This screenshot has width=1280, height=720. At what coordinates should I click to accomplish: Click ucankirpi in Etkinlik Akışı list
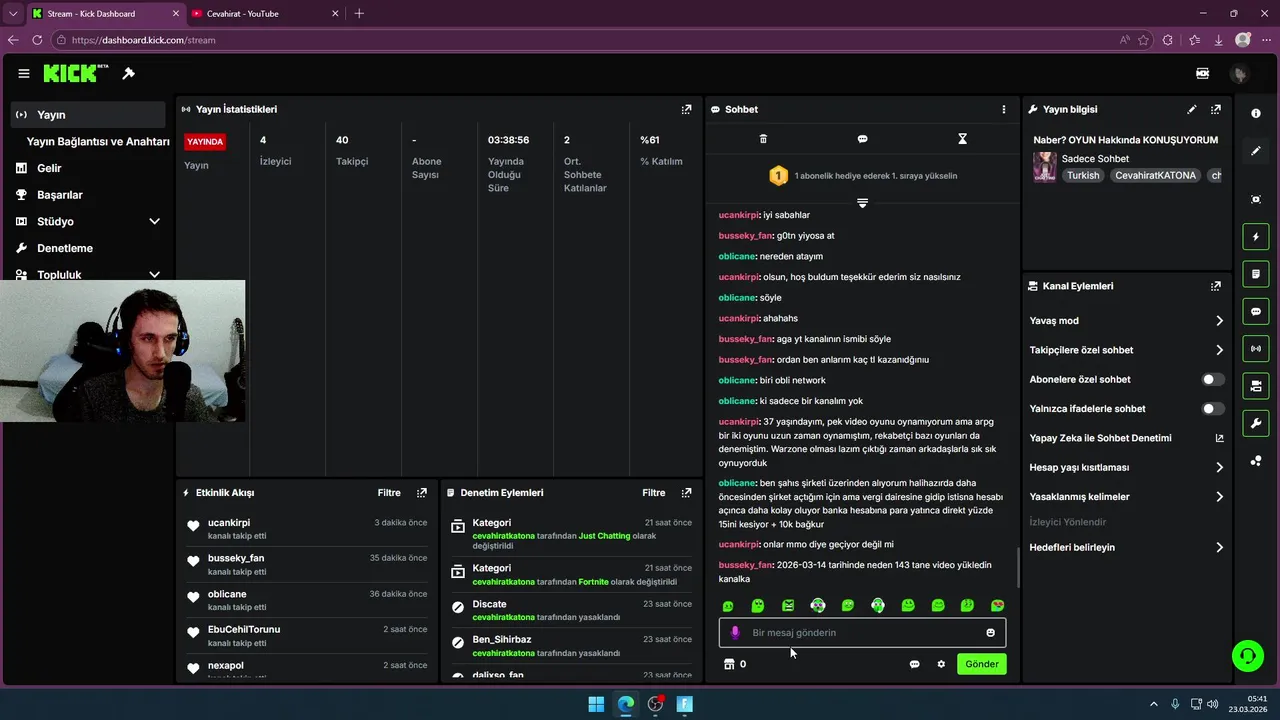pos(229,523)
